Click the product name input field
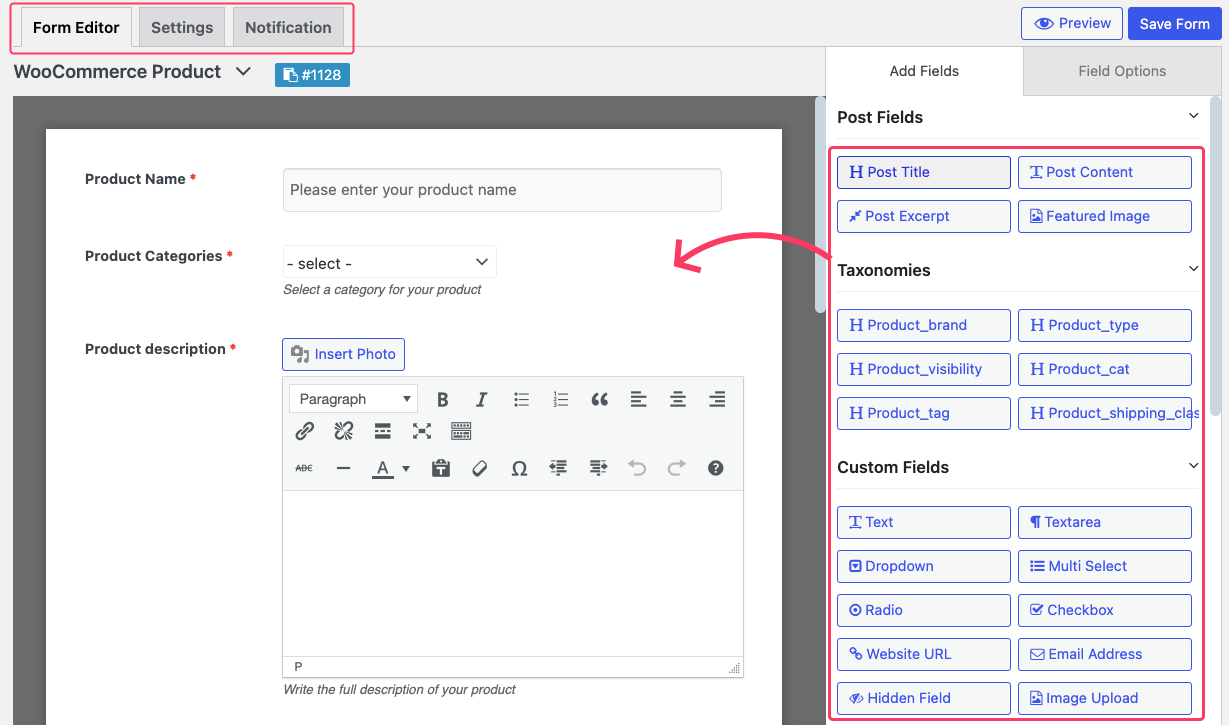 coord(502,190)
